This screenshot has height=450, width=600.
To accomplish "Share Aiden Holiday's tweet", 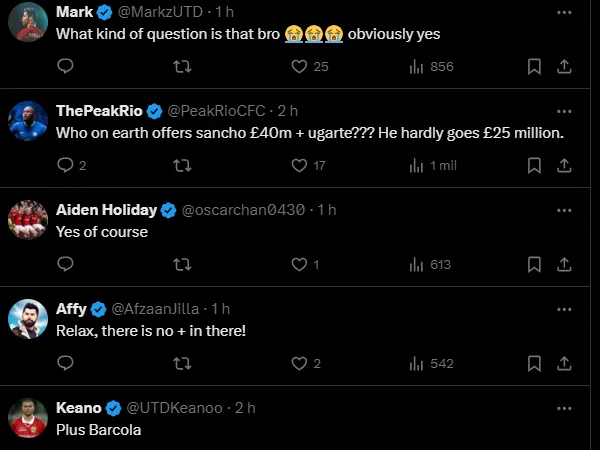I will tap(564, 264).
